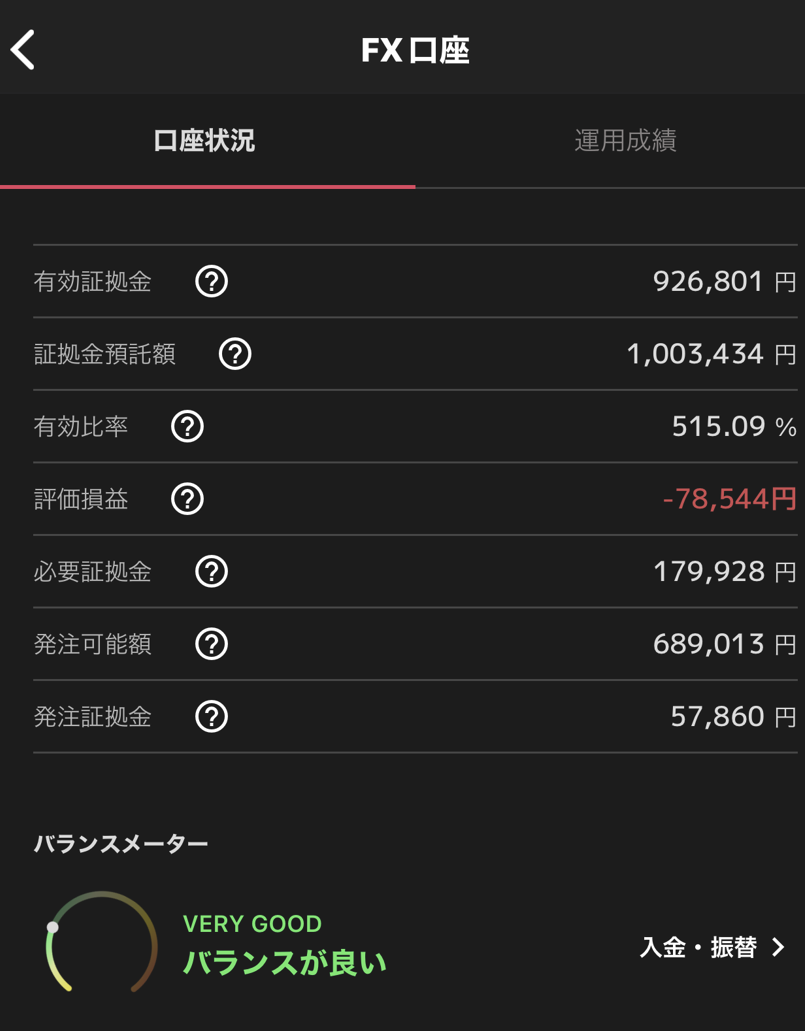
Task: Switch to the 運用成績 tab
Action: [625, 141]
